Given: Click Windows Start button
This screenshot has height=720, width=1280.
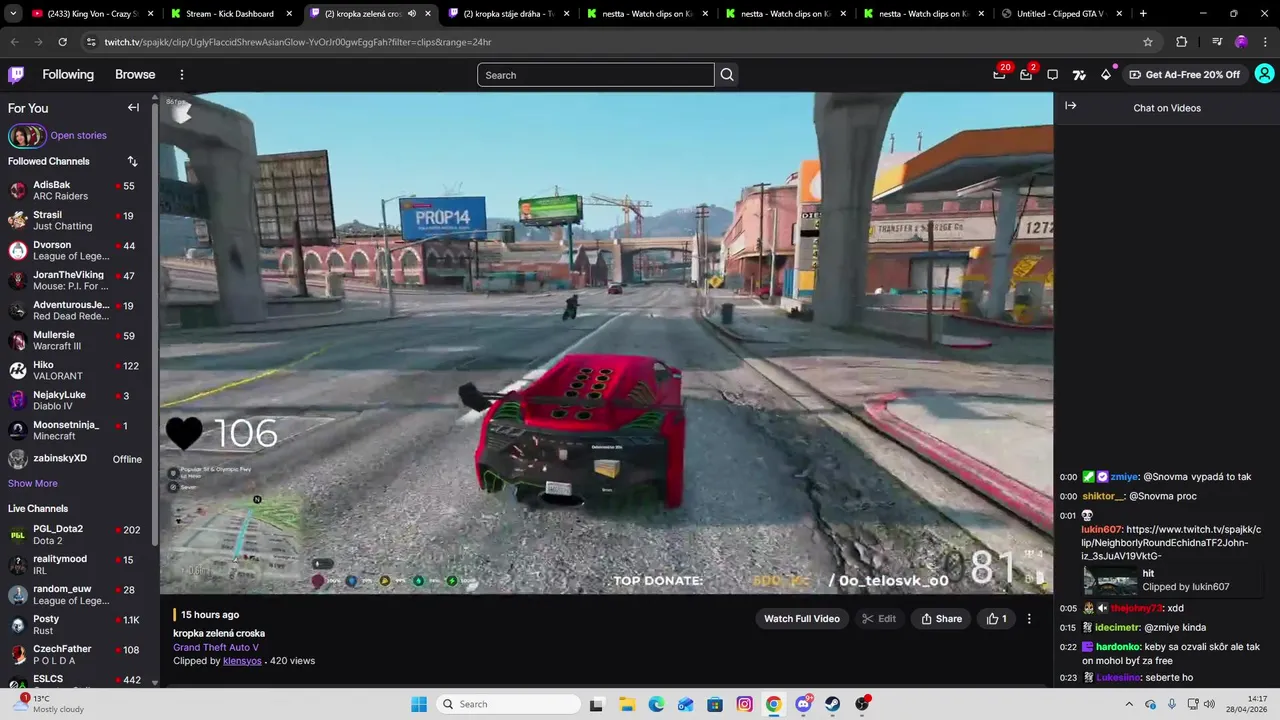Looking at the screenshot, I should pyautogui.click(x=418, y=704).
